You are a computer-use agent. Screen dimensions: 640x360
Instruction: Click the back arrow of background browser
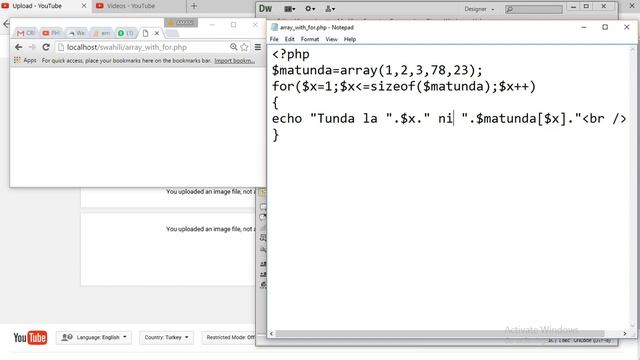[5, 24]
